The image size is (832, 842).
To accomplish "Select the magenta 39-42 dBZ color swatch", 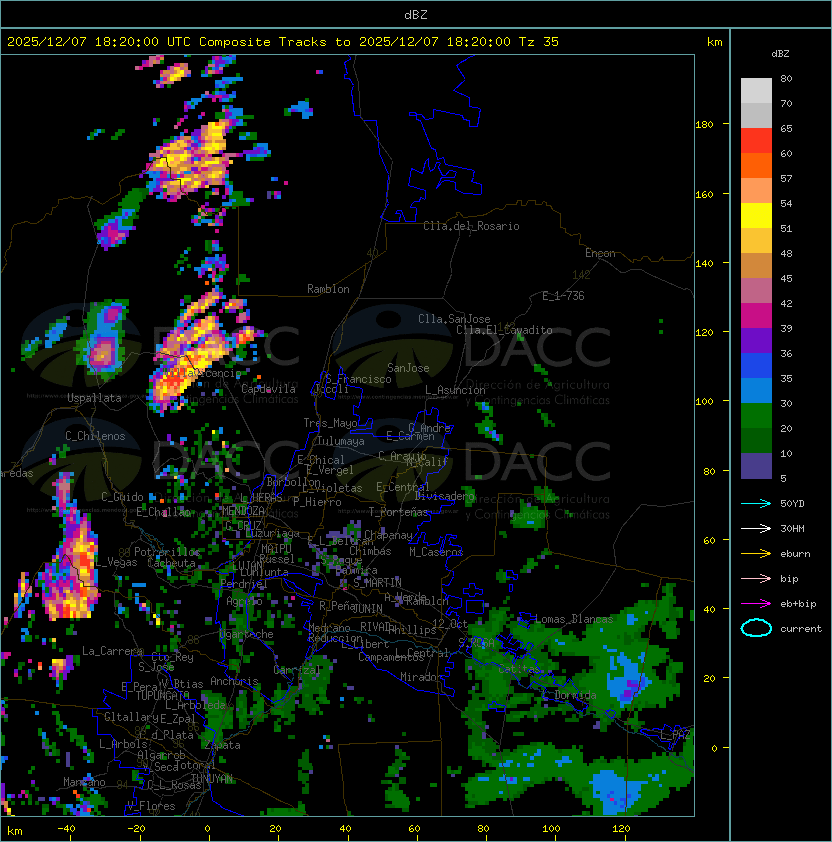I will pos(756,316).
